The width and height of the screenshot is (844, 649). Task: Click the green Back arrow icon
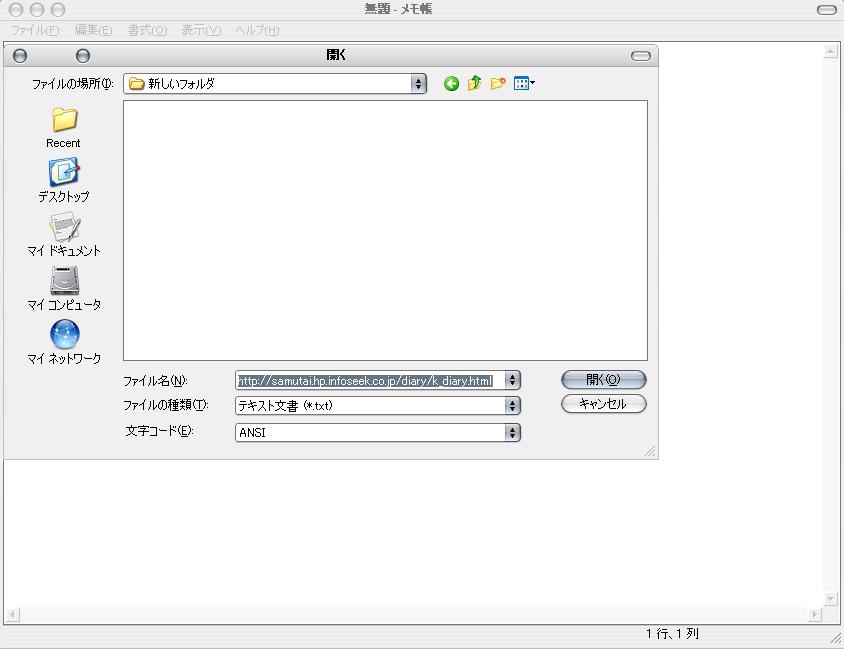(x=451, y=83)
